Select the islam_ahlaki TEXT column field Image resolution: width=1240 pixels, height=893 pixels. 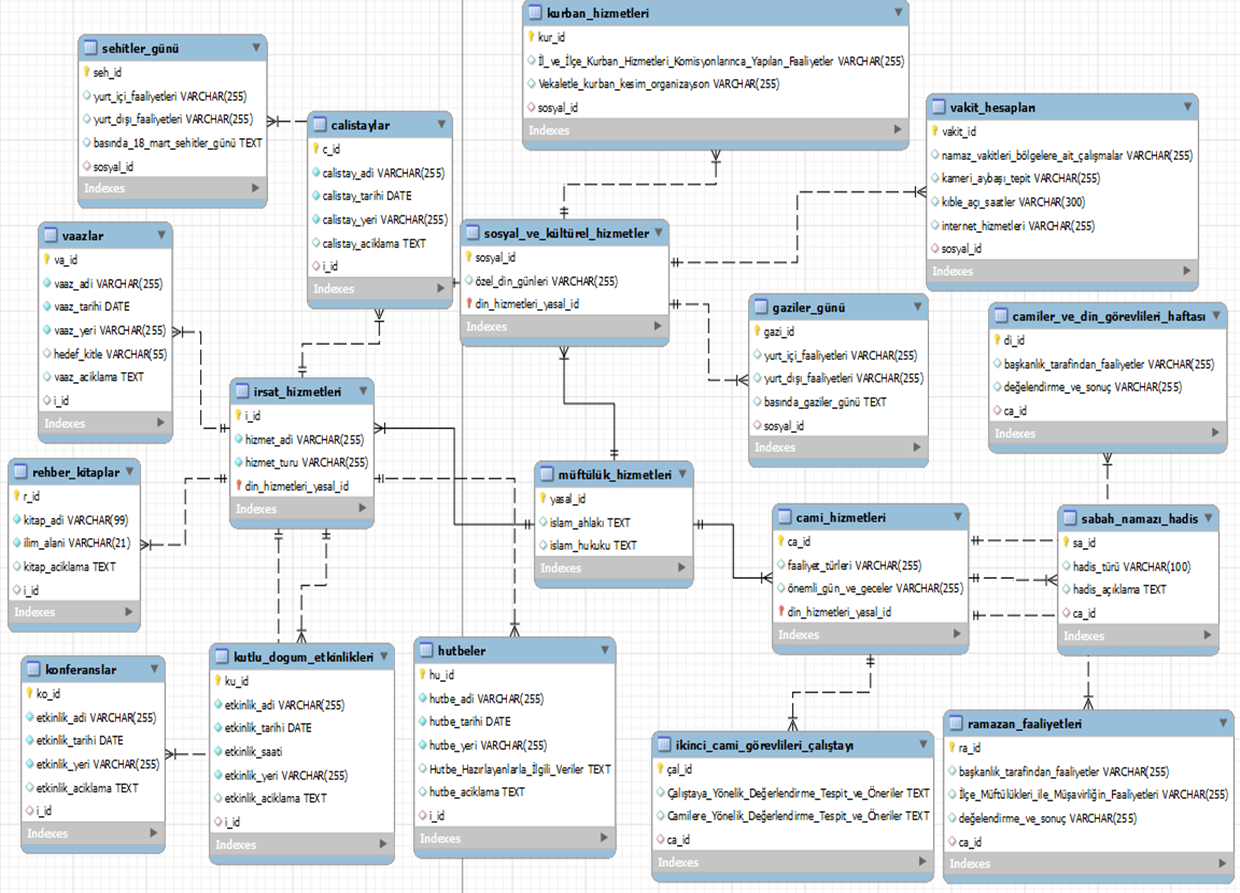click(x=580, y=522)
